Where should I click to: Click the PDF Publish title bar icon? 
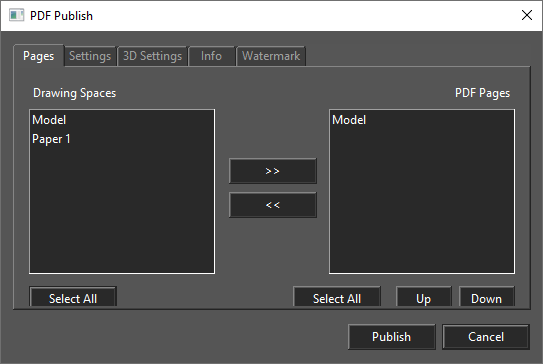pos(16,16)
